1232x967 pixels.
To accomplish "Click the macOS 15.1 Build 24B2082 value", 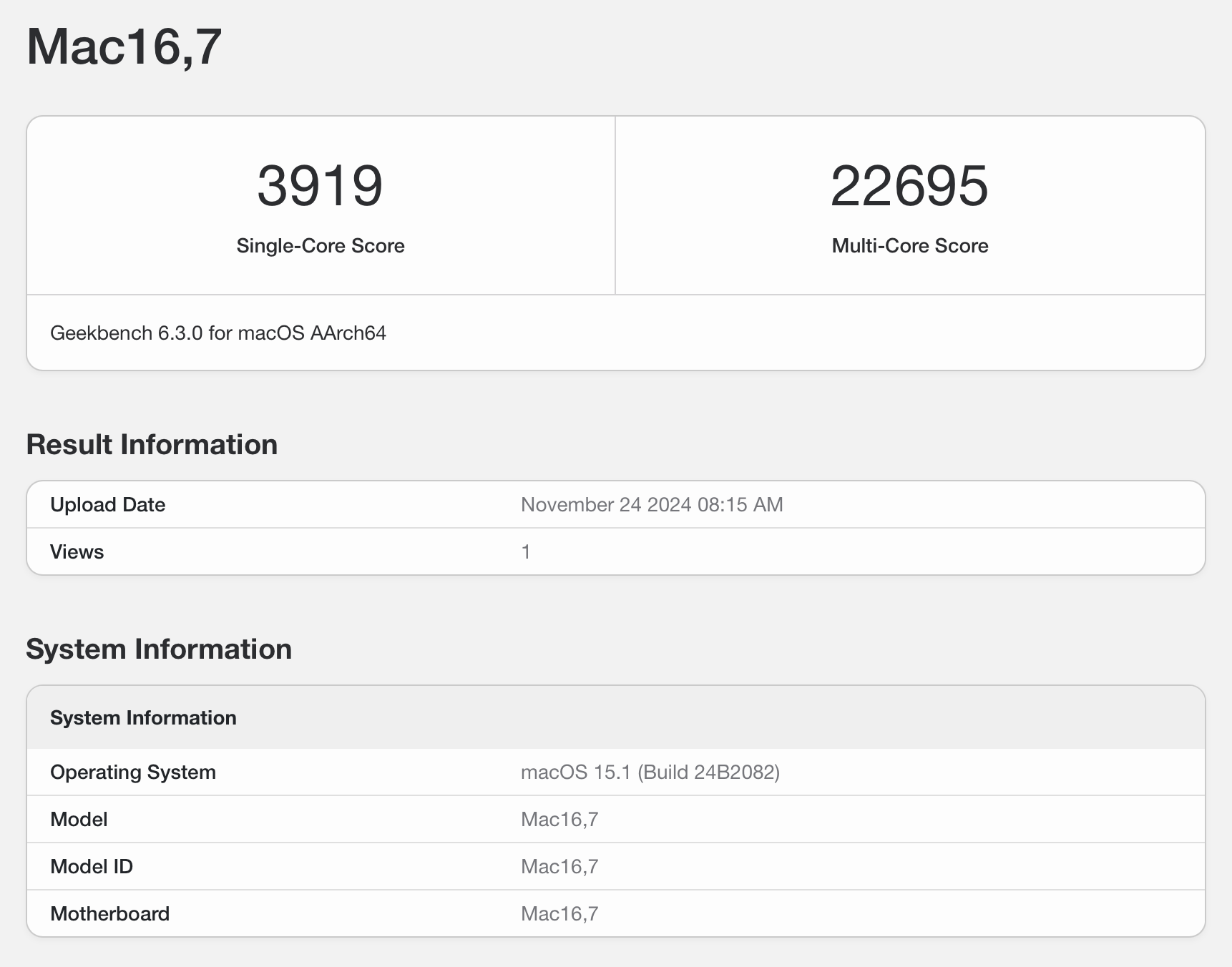I will (650, 772).
